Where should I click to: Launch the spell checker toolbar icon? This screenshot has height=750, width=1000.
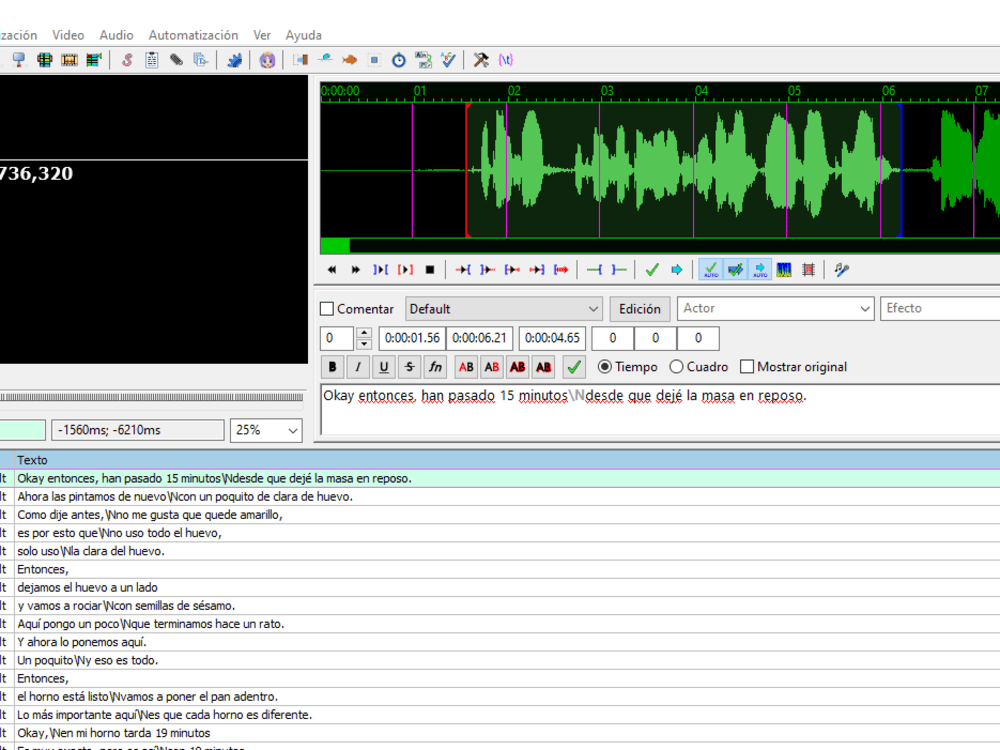[448, 60]
